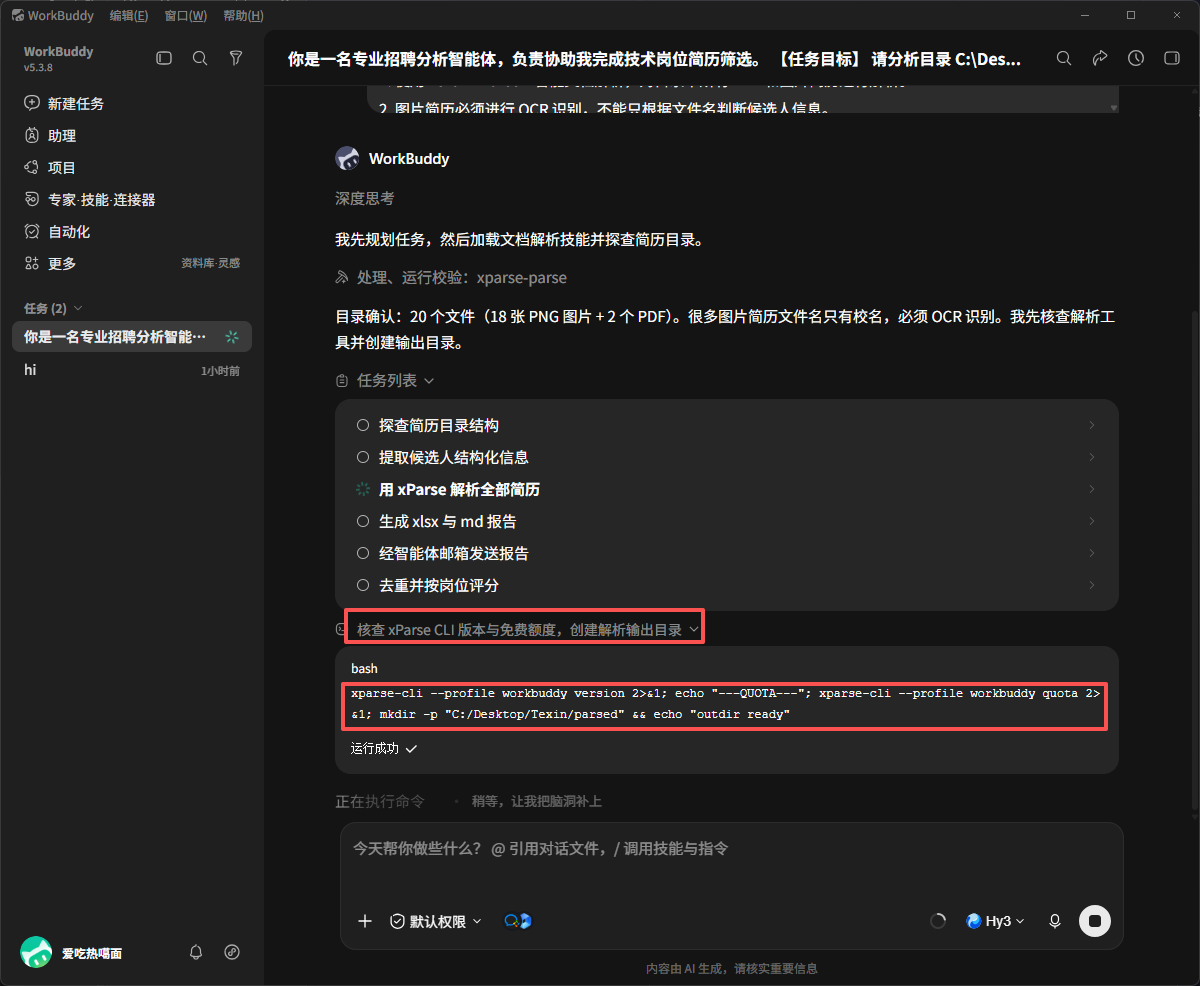Open the Hy3 model selector
Screen dimensions: 1200x986
995,921
